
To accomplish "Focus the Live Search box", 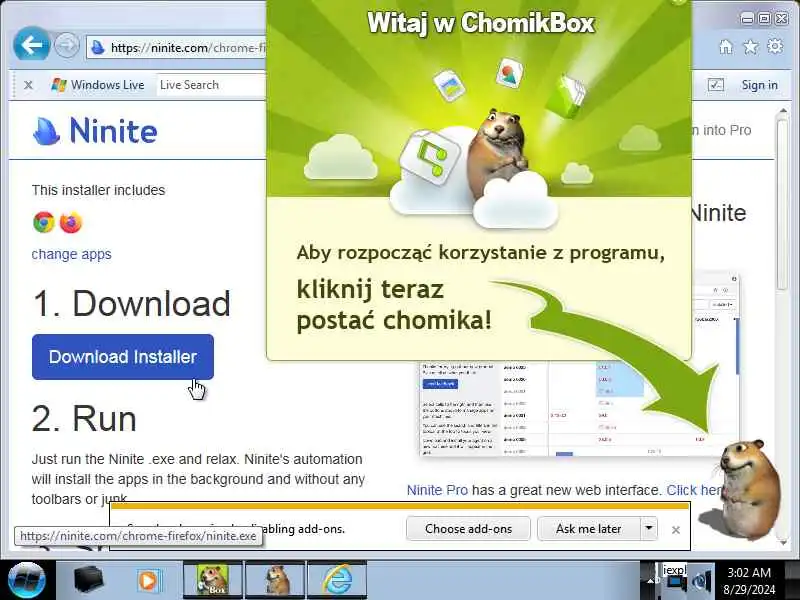I will (x=212, y=85).
